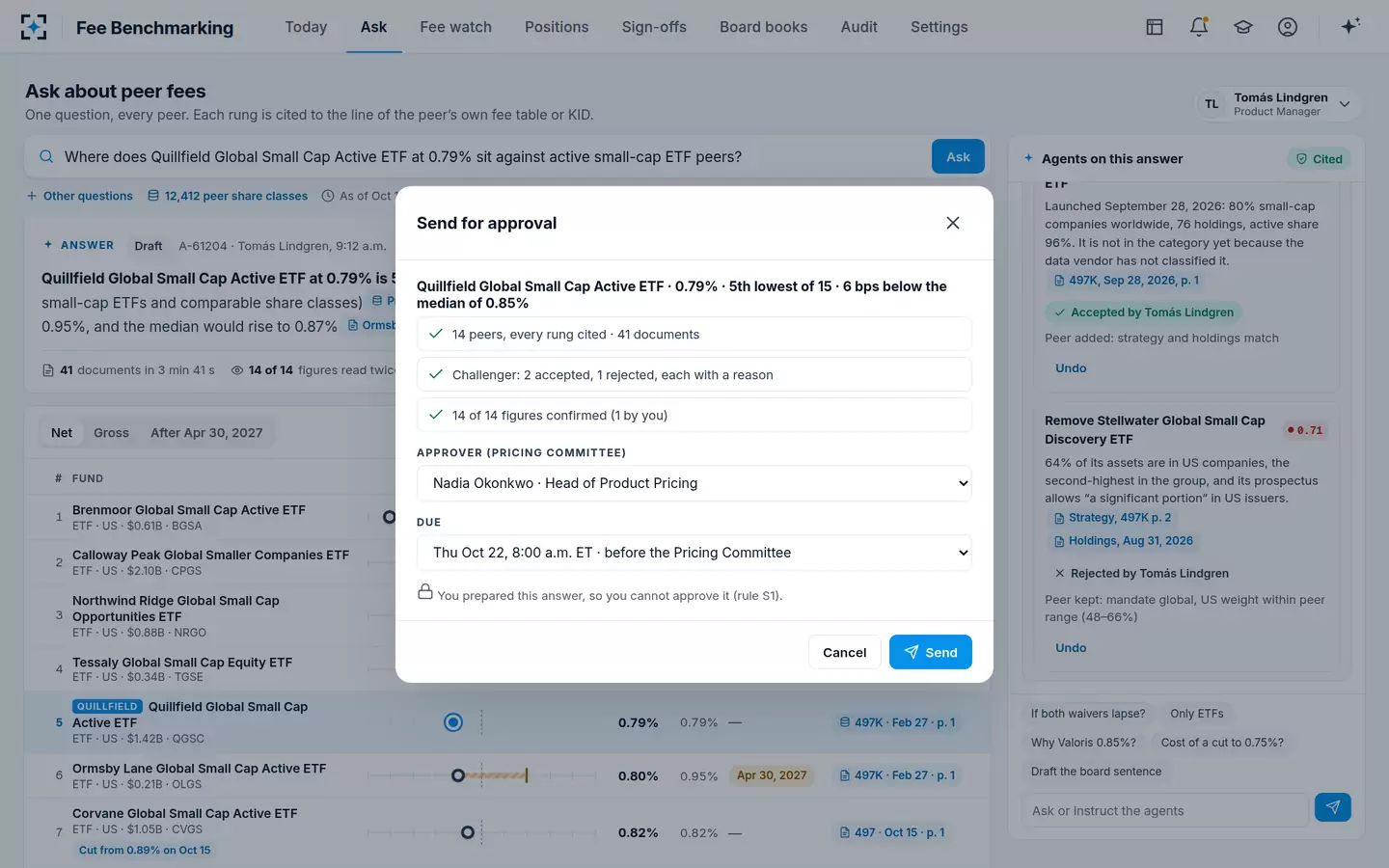Click the graduation cap learning icon
Viewport: 1389px width, 868px height.
tap(1243, 27)
